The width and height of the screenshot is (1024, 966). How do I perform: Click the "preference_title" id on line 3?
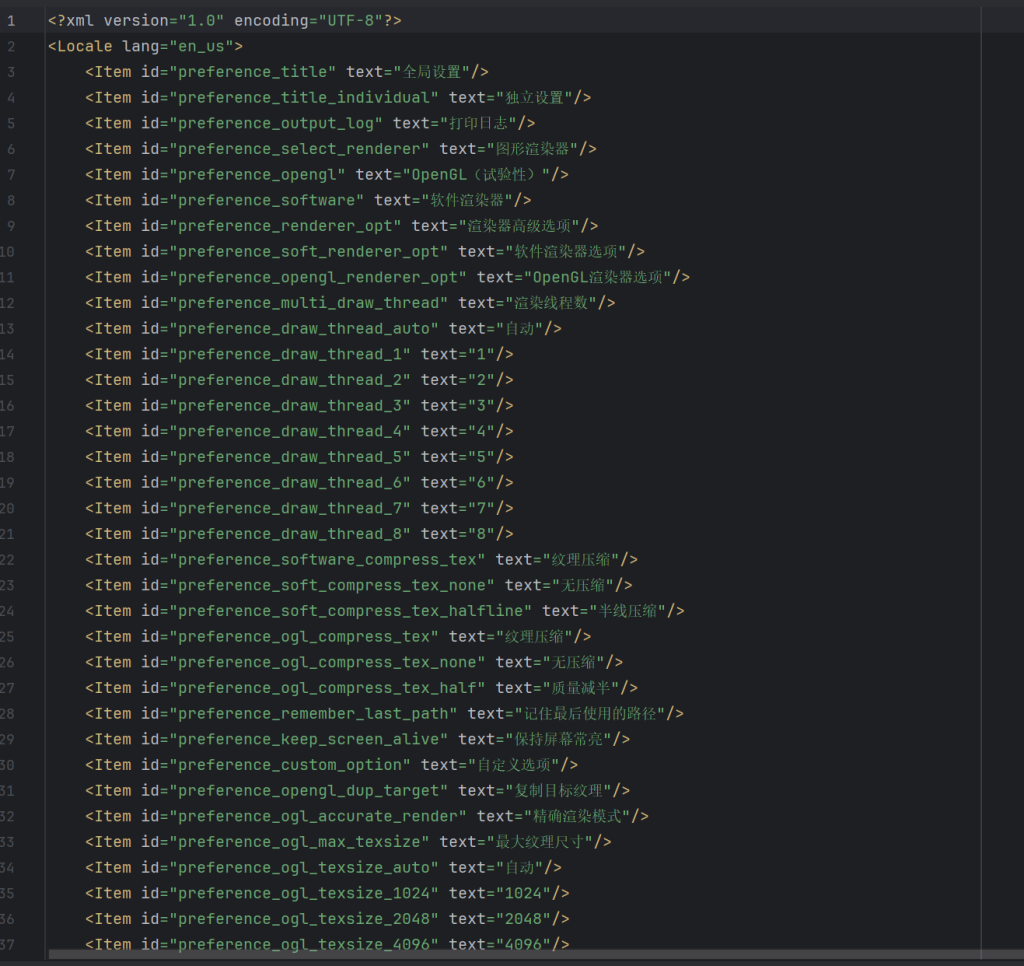tap(253, 72)
